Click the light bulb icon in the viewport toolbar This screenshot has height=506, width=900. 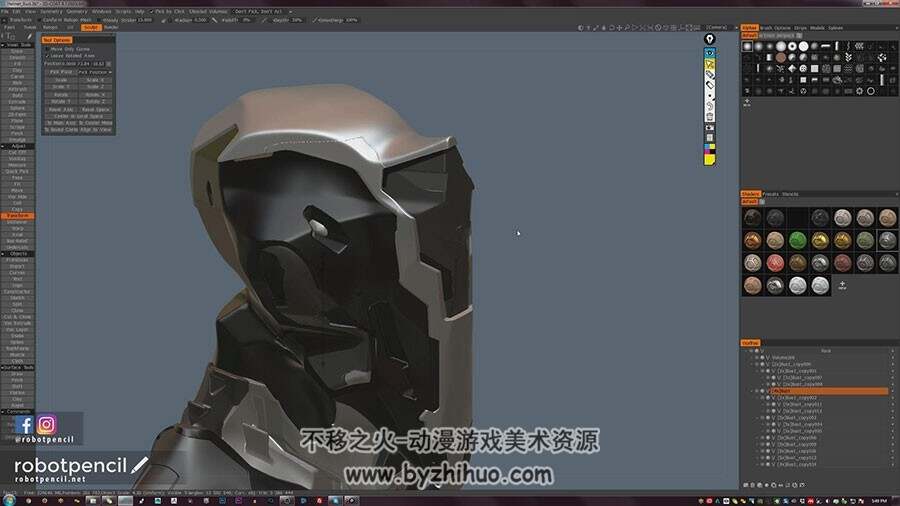(710, 39)
